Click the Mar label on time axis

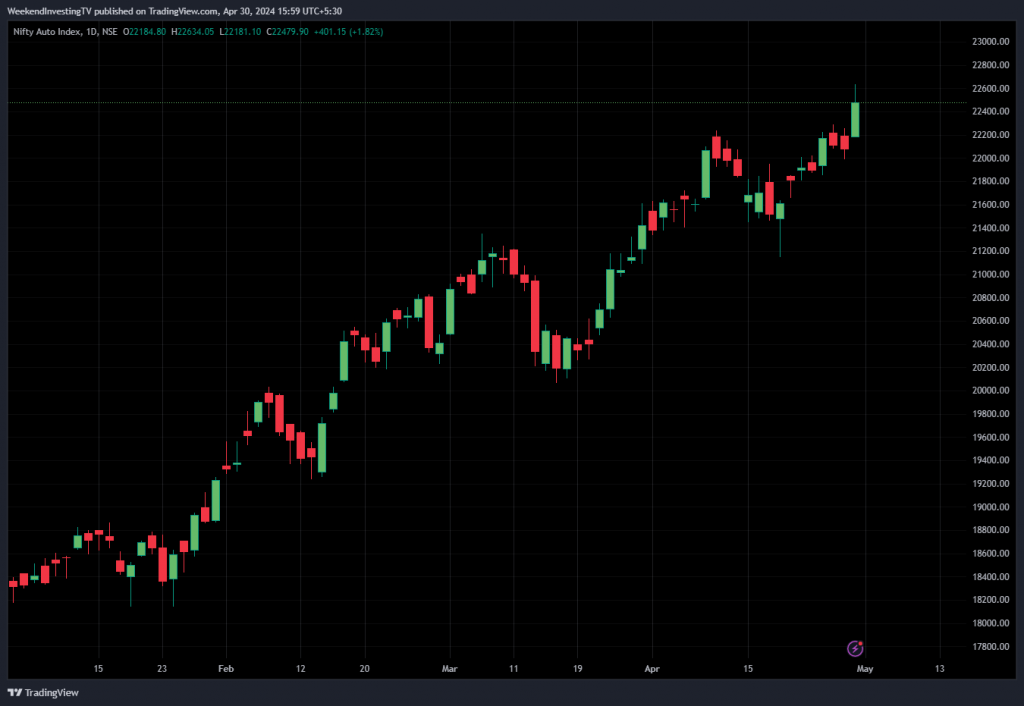pyautogui.click(x=449, y=669)
